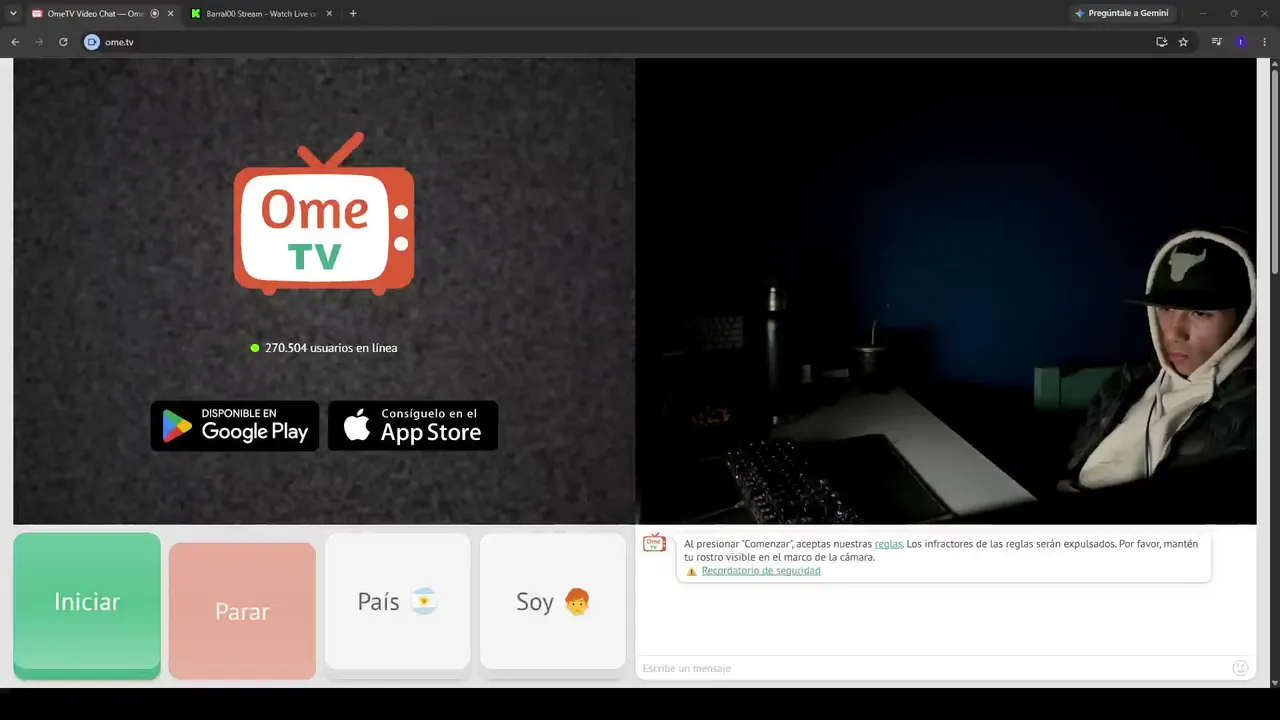Open the Chrome three-dot menu
The height and width of the screenshot is (720, 1280).
coord(1265,42)
